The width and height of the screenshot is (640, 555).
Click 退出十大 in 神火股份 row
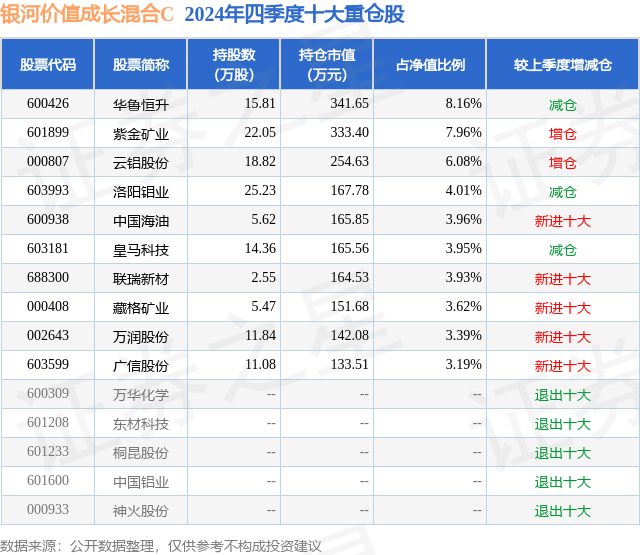(563, 511)
